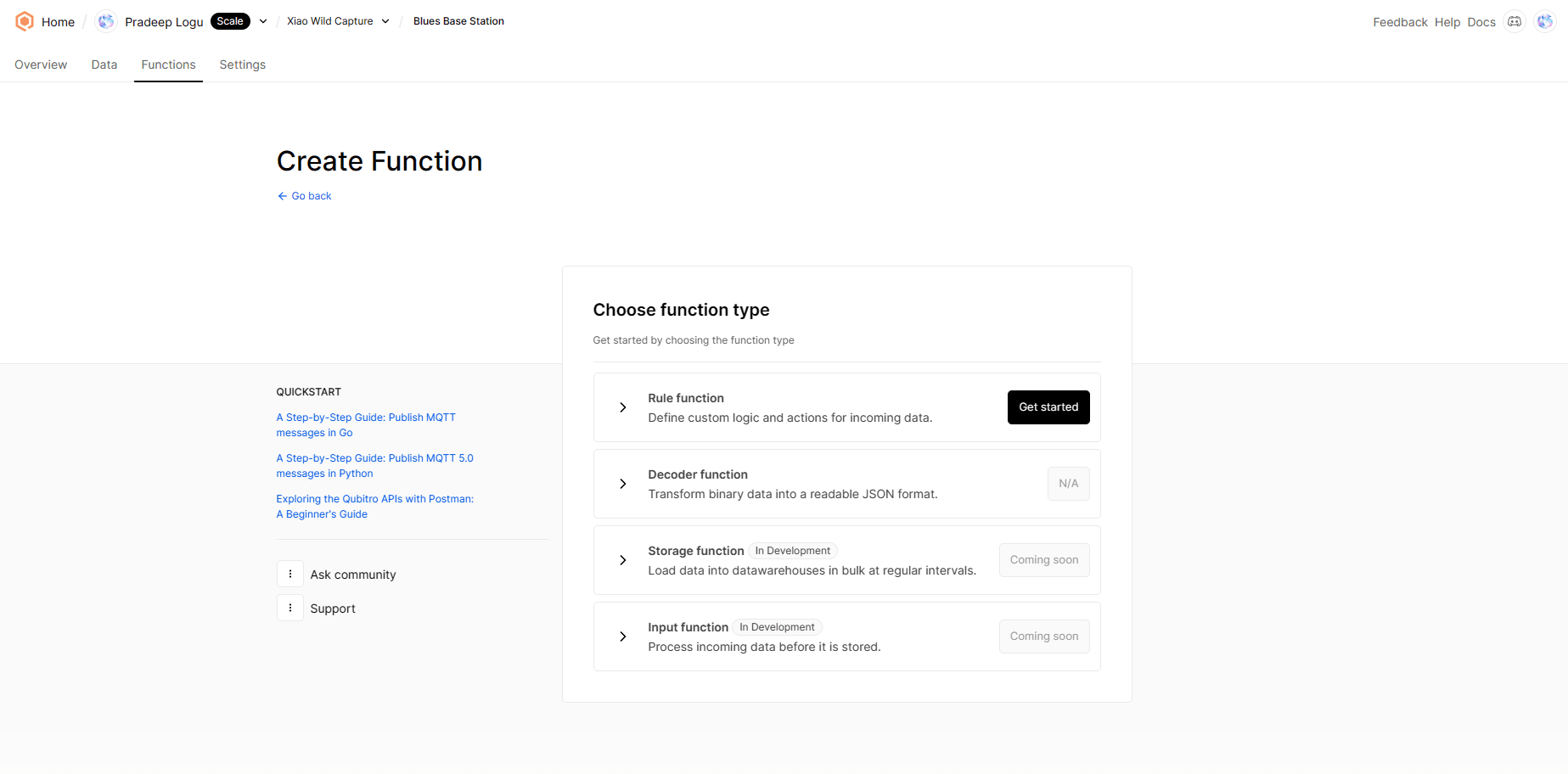Click Get started for Rule function
Viewport: 1568px width, 774px height.
click(1048, 407)
